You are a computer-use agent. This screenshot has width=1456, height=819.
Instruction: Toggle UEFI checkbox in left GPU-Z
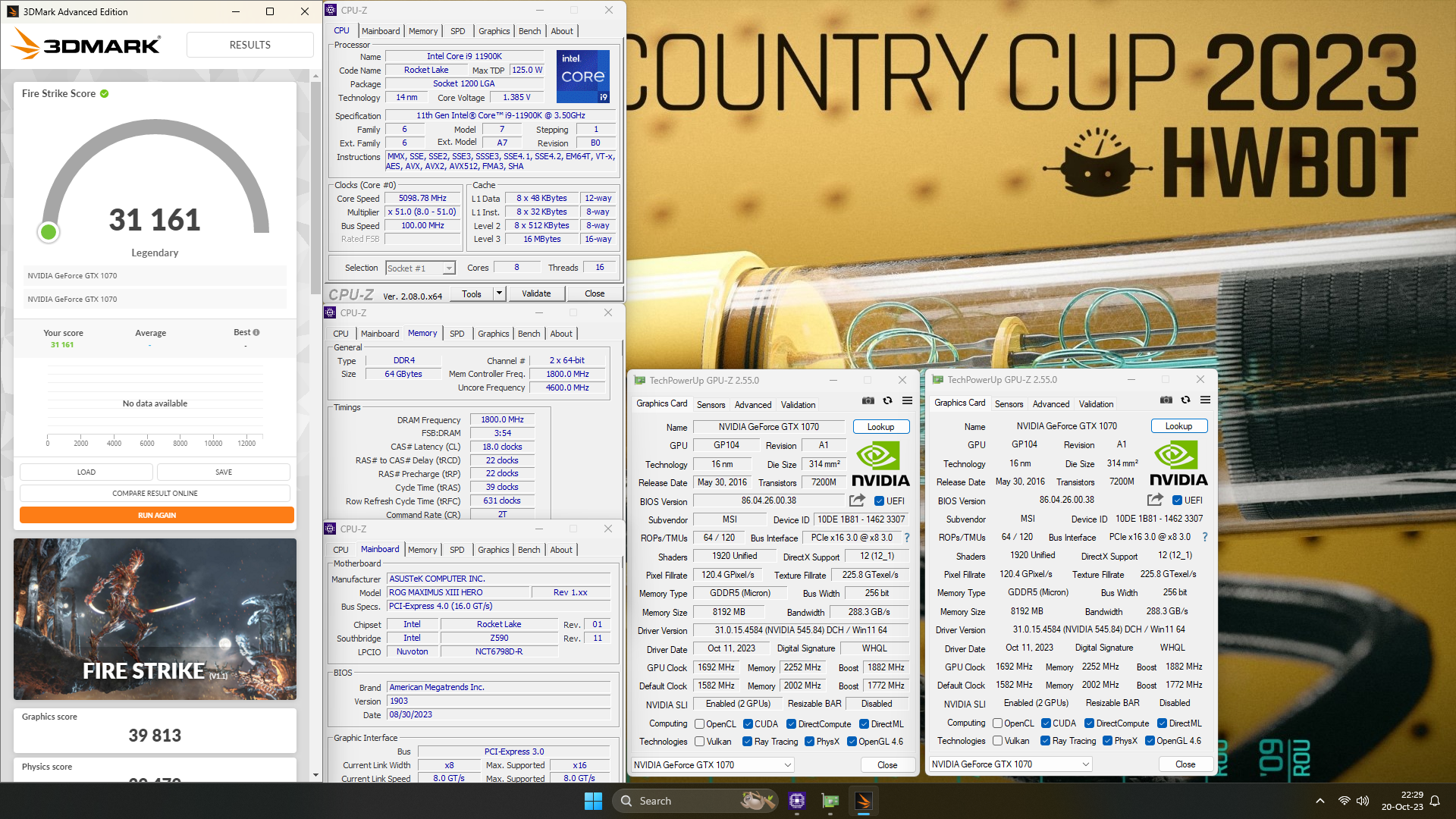point(879,501)
